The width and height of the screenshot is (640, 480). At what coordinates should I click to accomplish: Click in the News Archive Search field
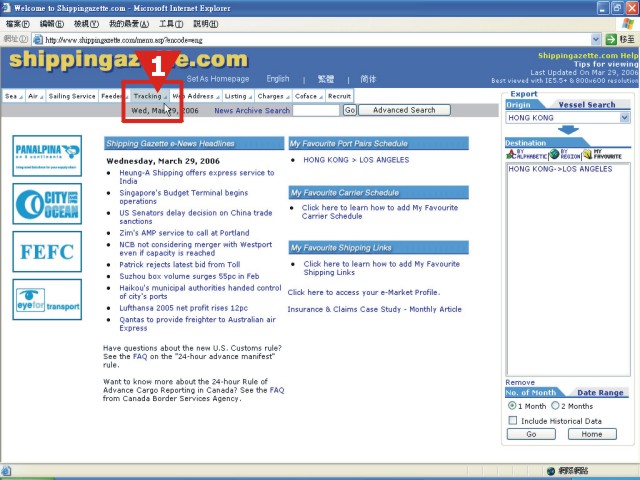coord(316,110)
